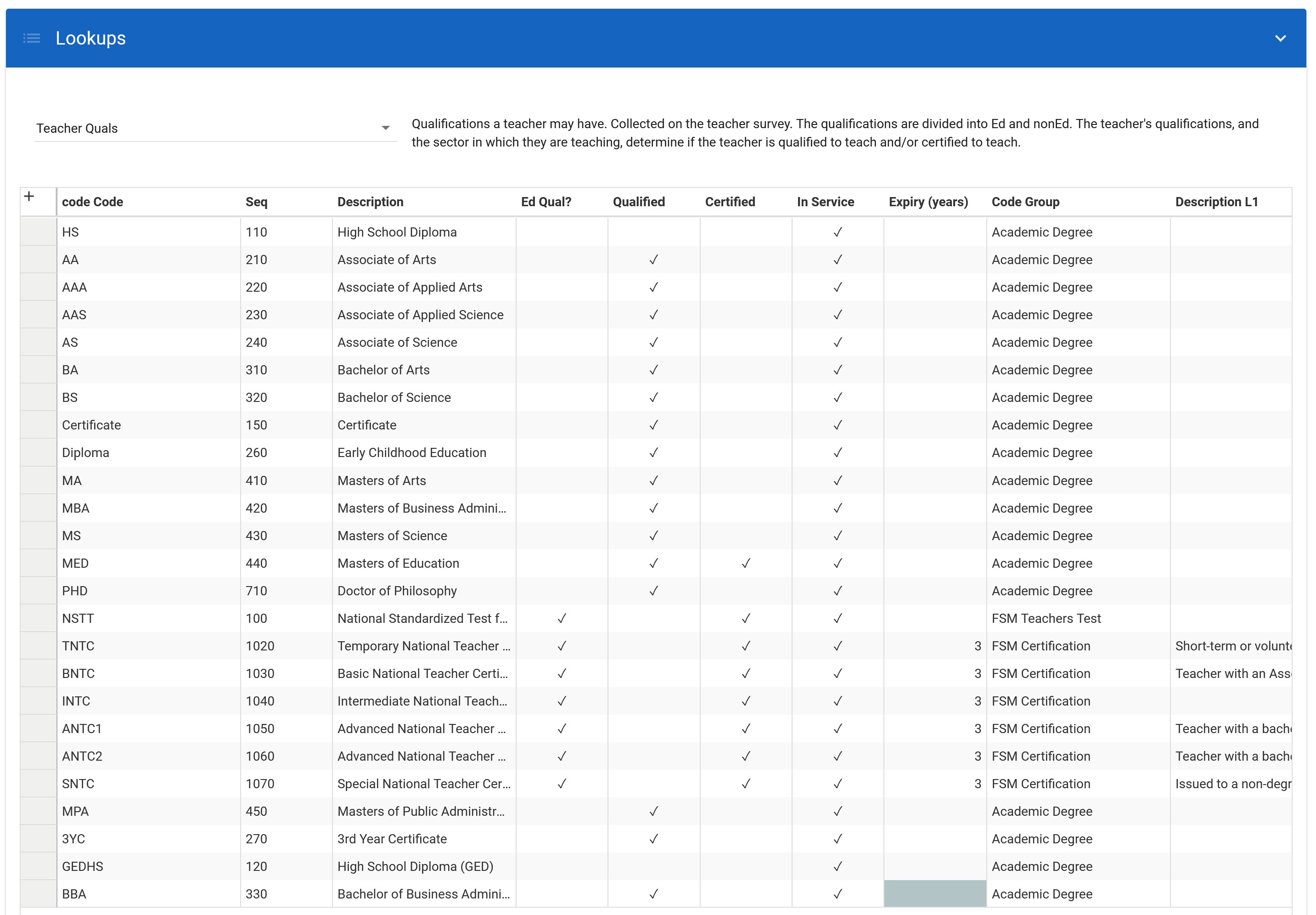Open the Teacher Quals dropdown
Screen dimensions: 1316x915
click(x=385, y=128)
